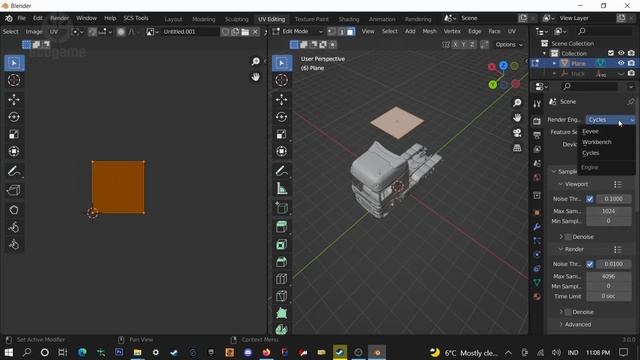Open the Tool properties tab
Screen dimensions: 640x360
pyautogui.click(x=537, y=104)
